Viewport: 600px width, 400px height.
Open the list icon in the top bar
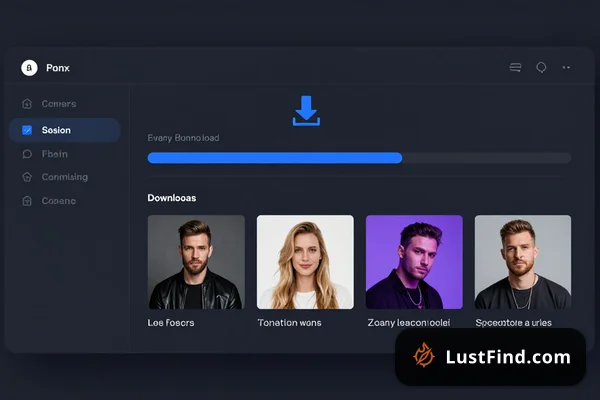[x=515, y=68]
